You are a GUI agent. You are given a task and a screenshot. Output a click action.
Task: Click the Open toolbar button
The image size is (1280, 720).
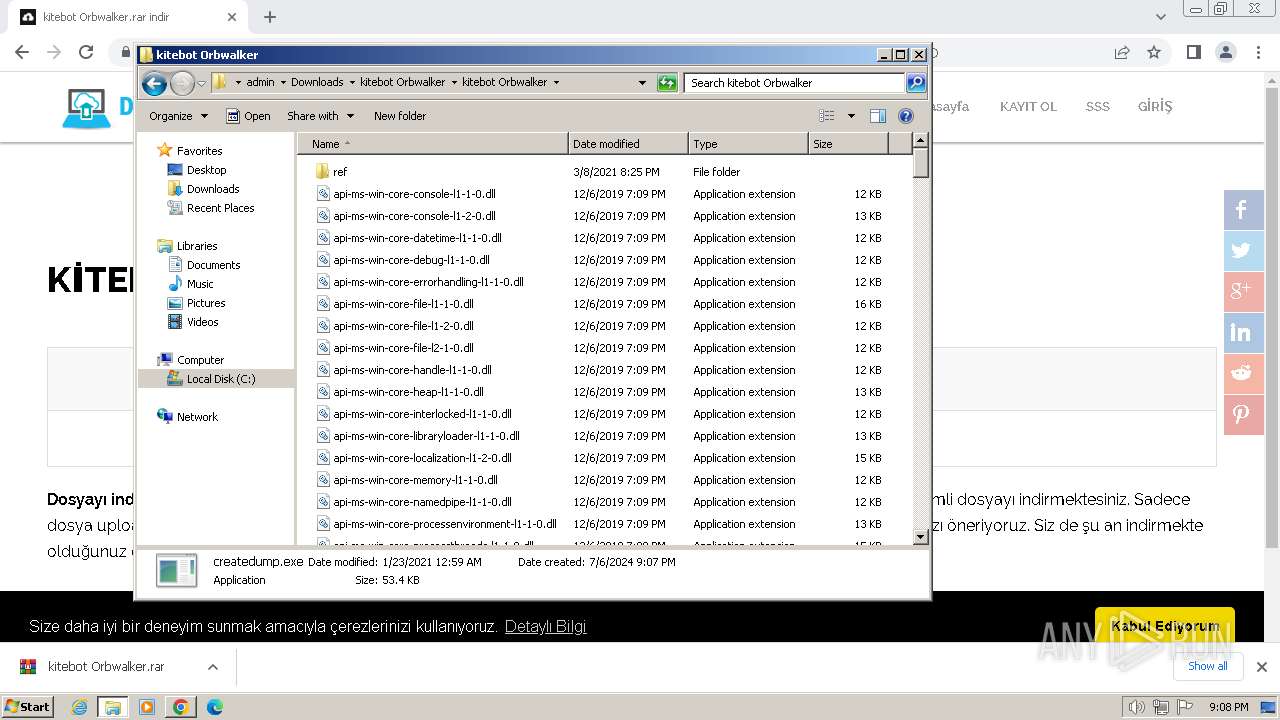248,116
